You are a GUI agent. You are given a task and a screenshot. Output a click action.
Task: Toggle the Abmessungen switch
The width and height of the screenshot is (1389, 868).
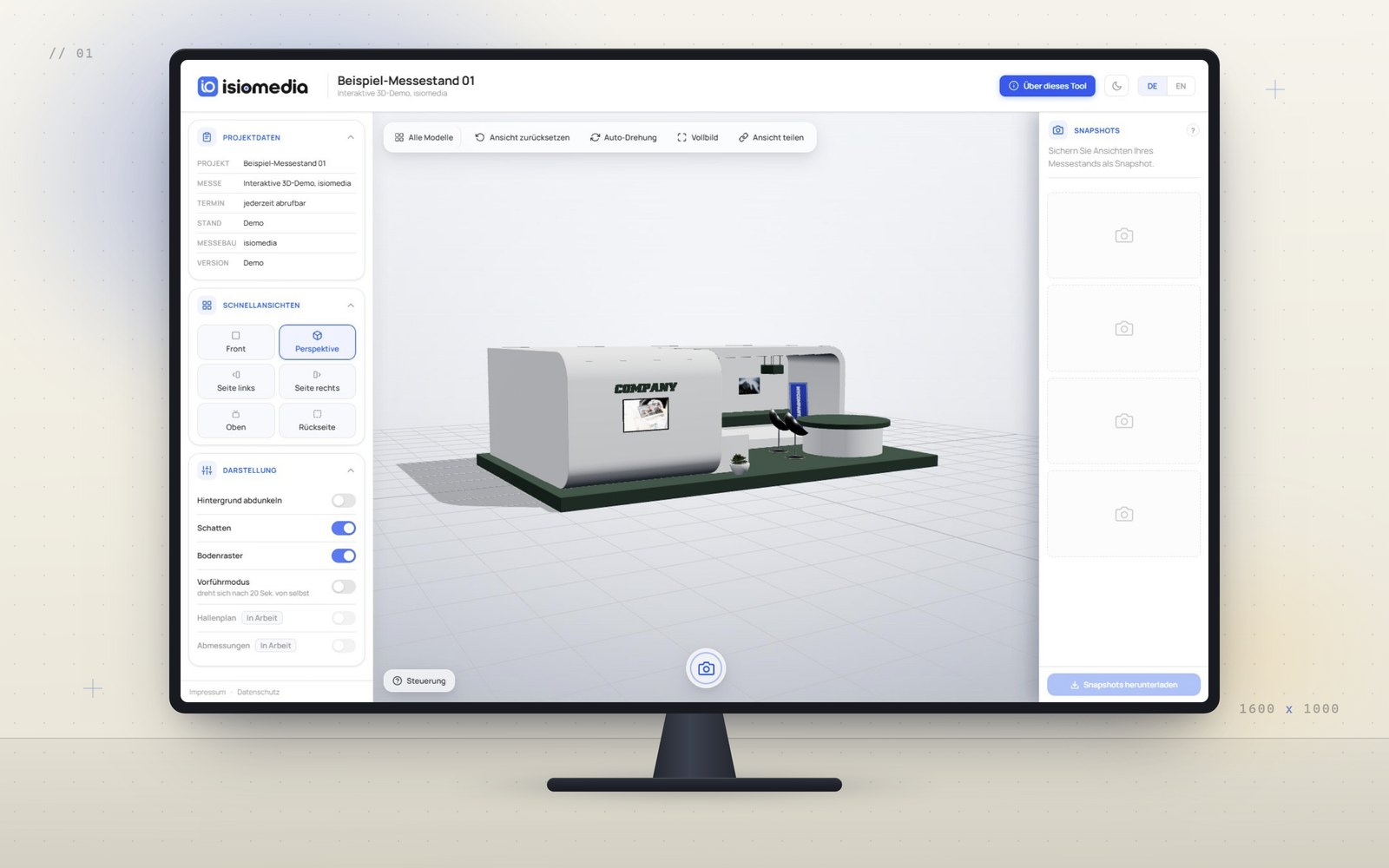(x=344, y=646)
